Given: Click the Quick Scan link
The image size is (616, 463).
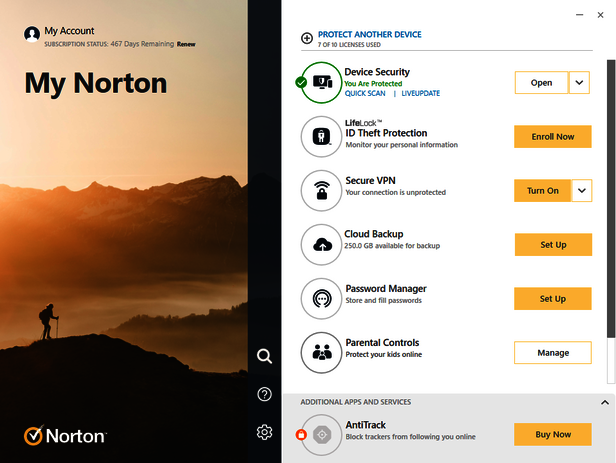Looking at the screenshot, I should (x=365, y=94).
